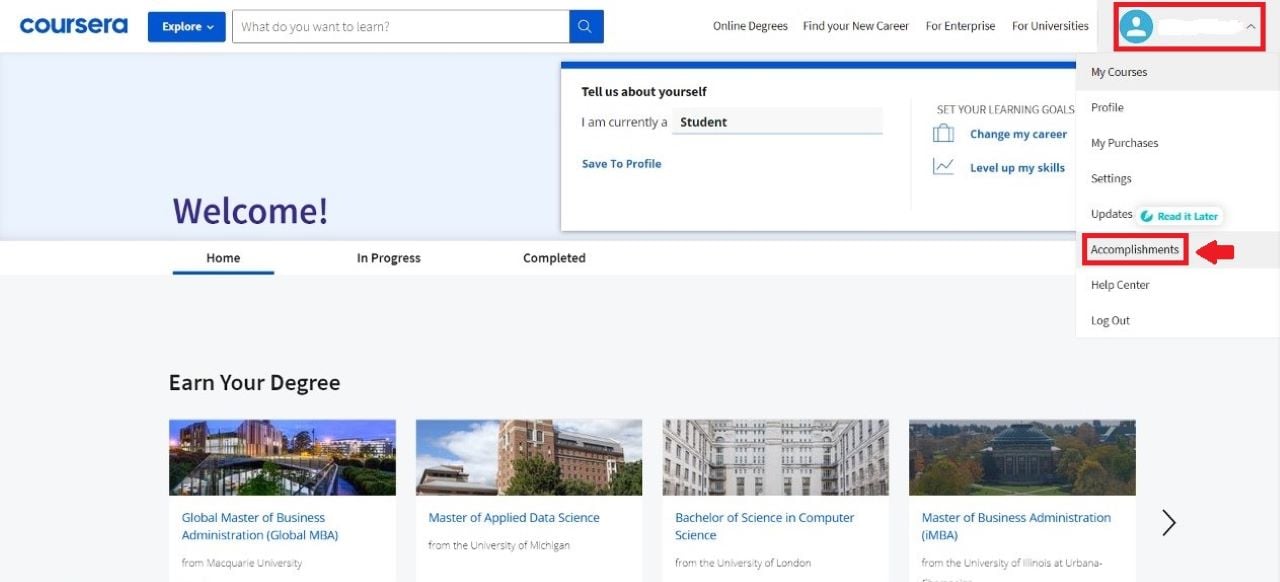Click the Change my career briefcase icon
The image size is (1280, 582).
(x=941, y=132)
